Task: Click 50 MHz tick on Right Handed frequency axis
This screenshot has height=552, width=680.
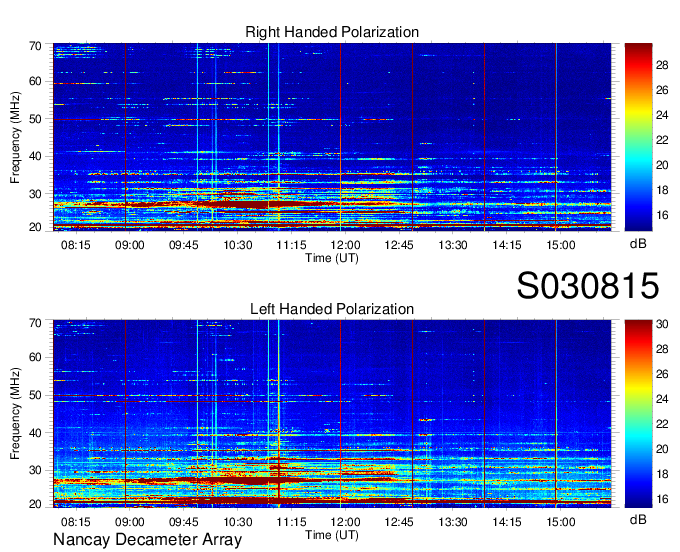Action: (x=35, y=119)
